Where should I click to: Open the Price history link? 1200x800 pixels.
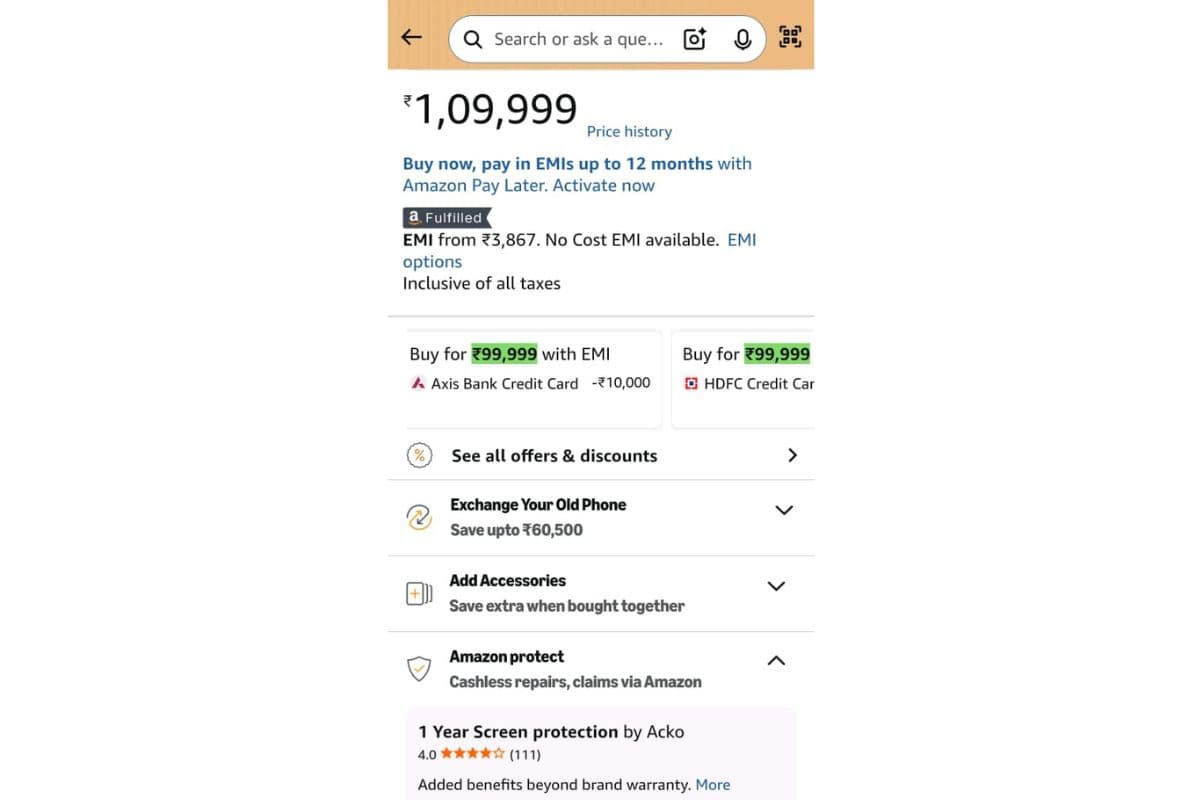629,131
